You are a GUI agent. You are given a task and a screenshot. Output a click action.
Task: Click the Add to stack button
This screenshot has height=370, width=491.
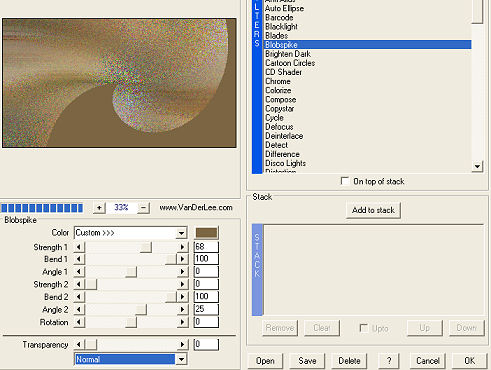point(373,210)
